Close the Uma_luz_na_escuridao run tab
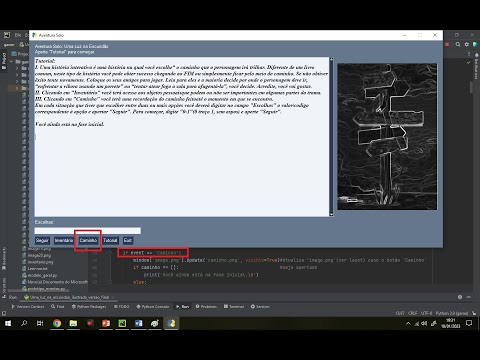Viewport: 480px width, 360px height. click(x=112, y=297)
